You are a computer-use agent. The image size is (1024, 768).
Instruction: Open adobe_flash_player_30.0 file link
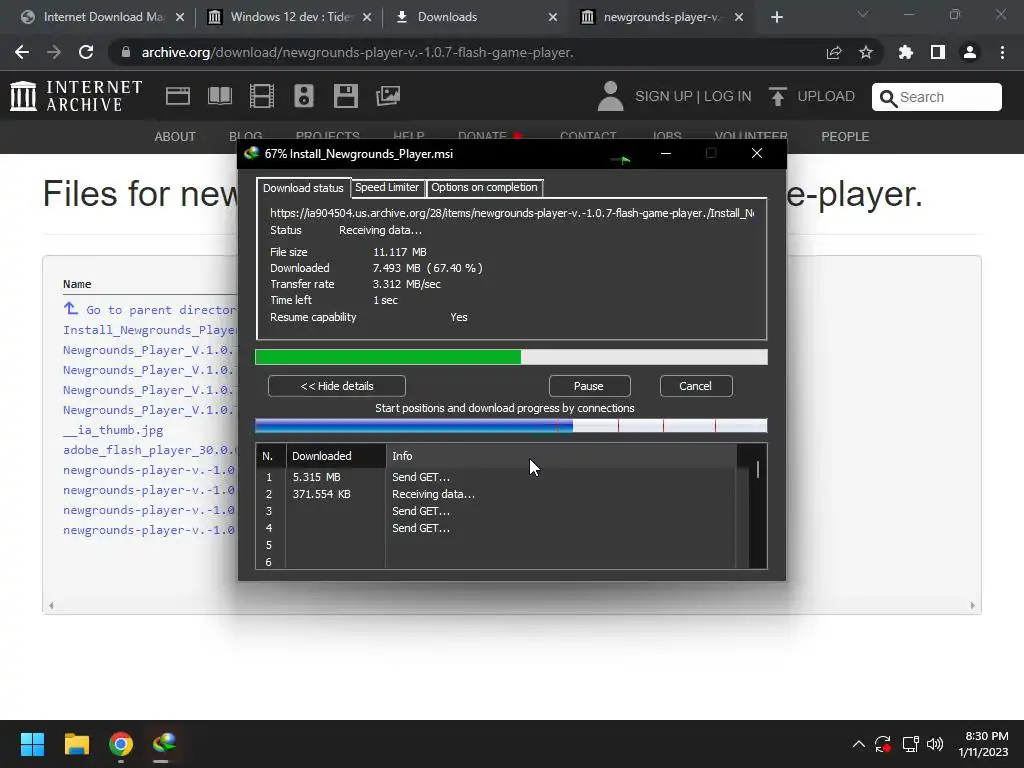click(150, 450)
